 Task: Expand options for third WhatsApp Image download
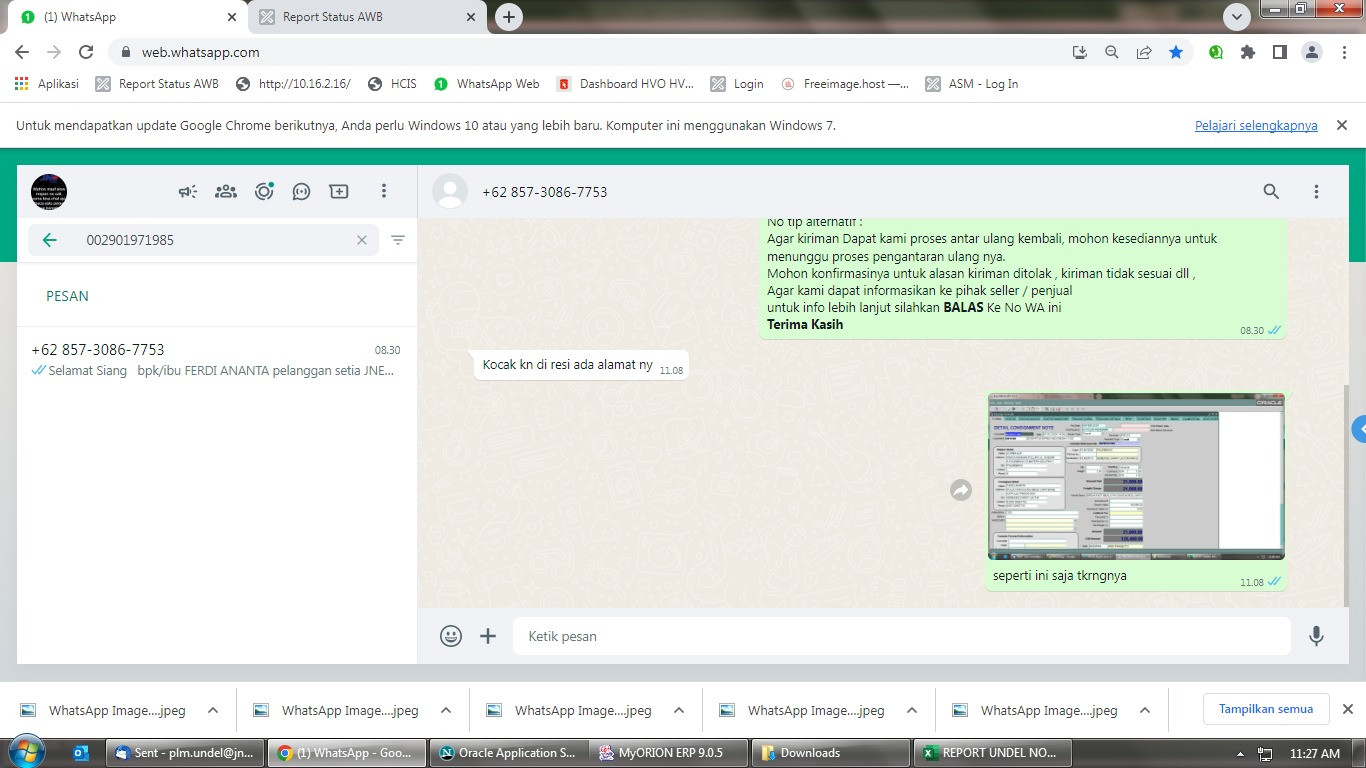(679, 711)
